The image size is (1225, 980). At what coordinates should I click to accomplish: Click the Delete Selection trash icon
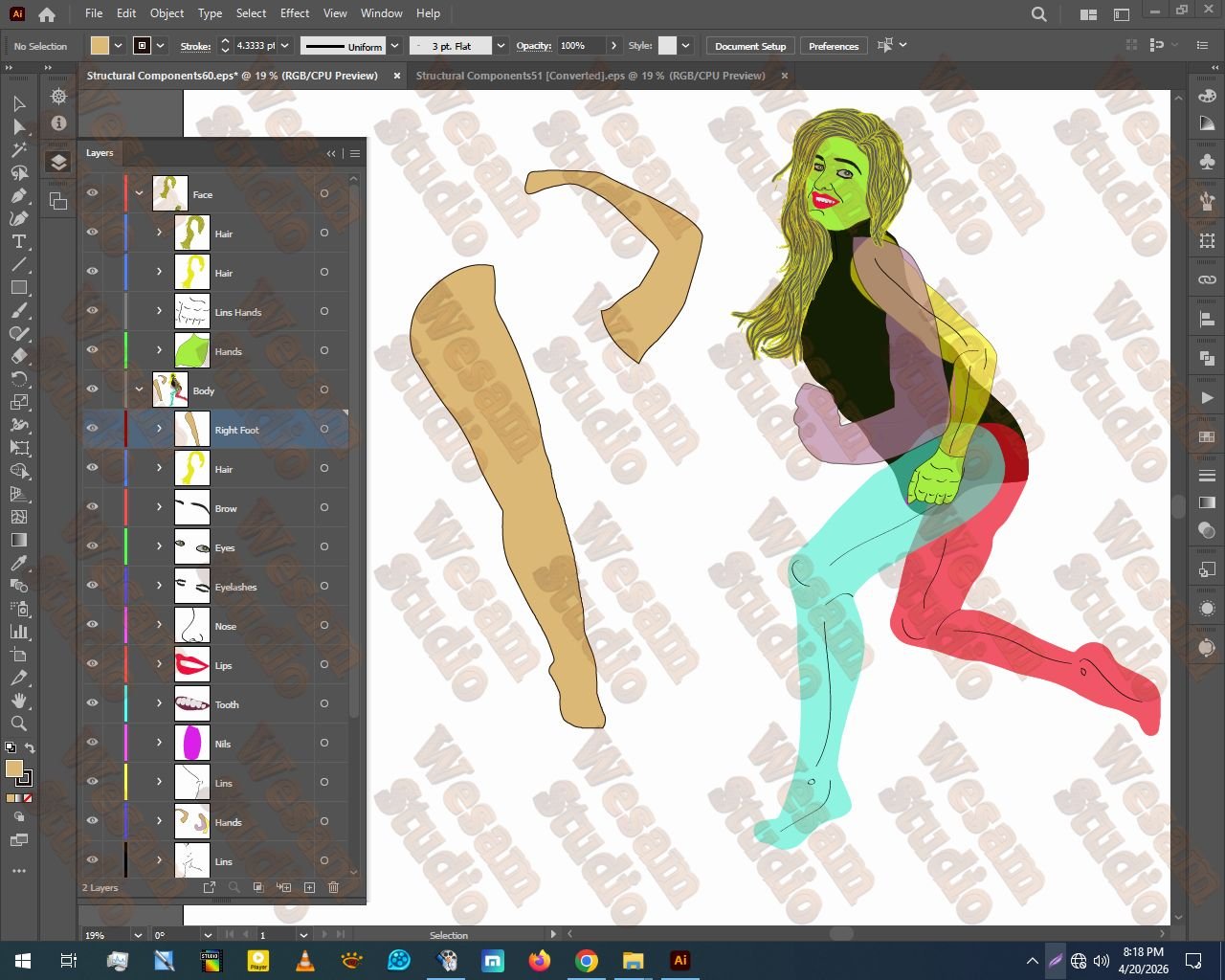(x=333, y=887)
